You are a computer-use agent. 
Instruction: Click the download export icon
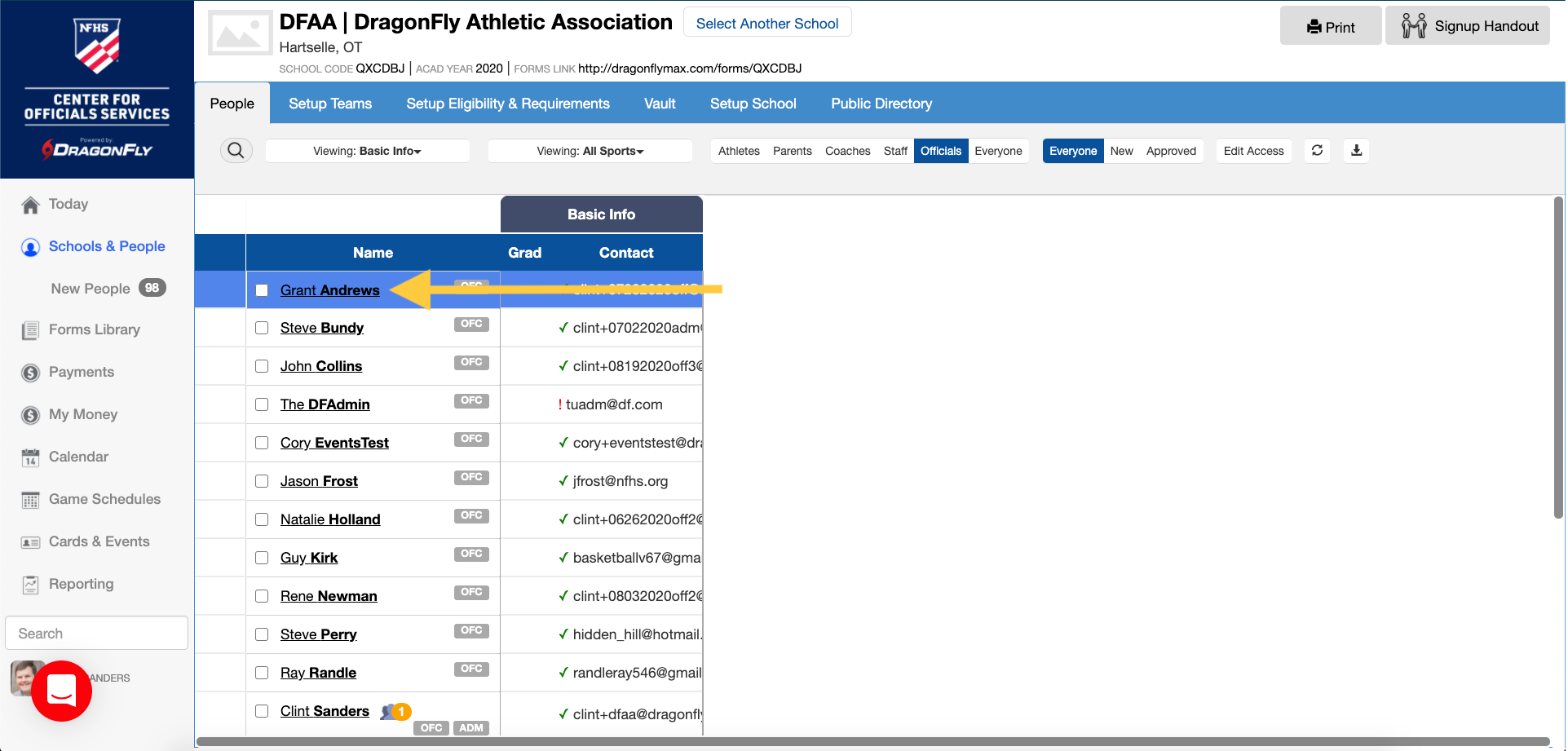tap(1356, 151)
